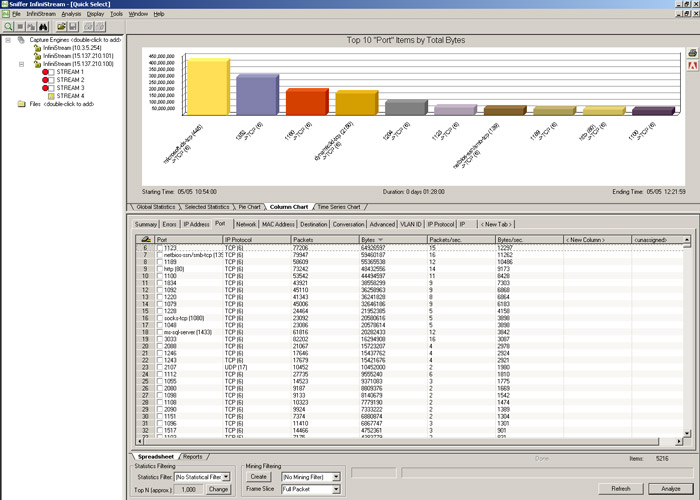
Task: Select the IP Address tab
Action: [196, 224]
